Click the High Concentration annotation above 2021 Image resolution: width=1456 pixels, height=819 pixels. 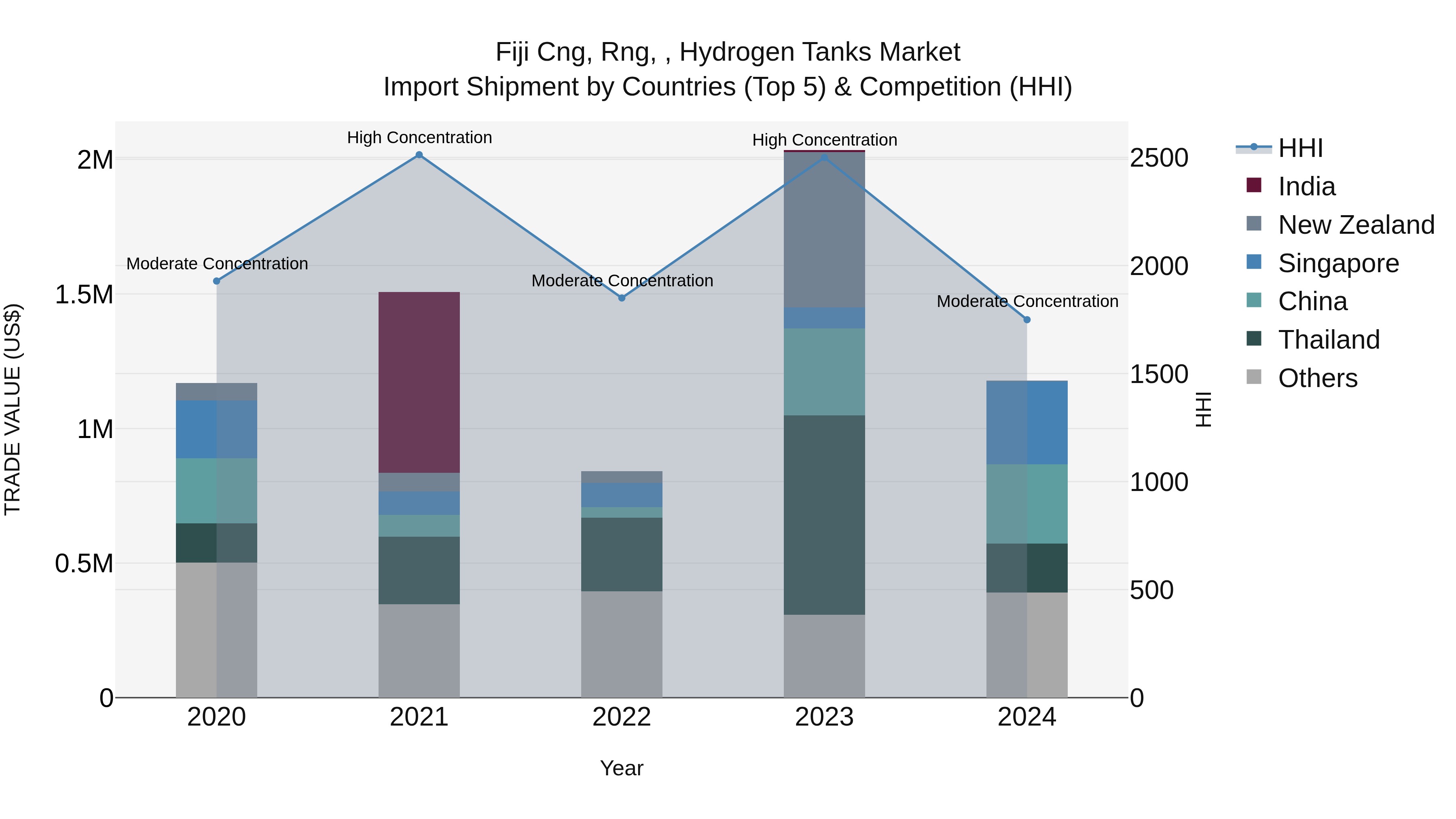pos(419,138)
